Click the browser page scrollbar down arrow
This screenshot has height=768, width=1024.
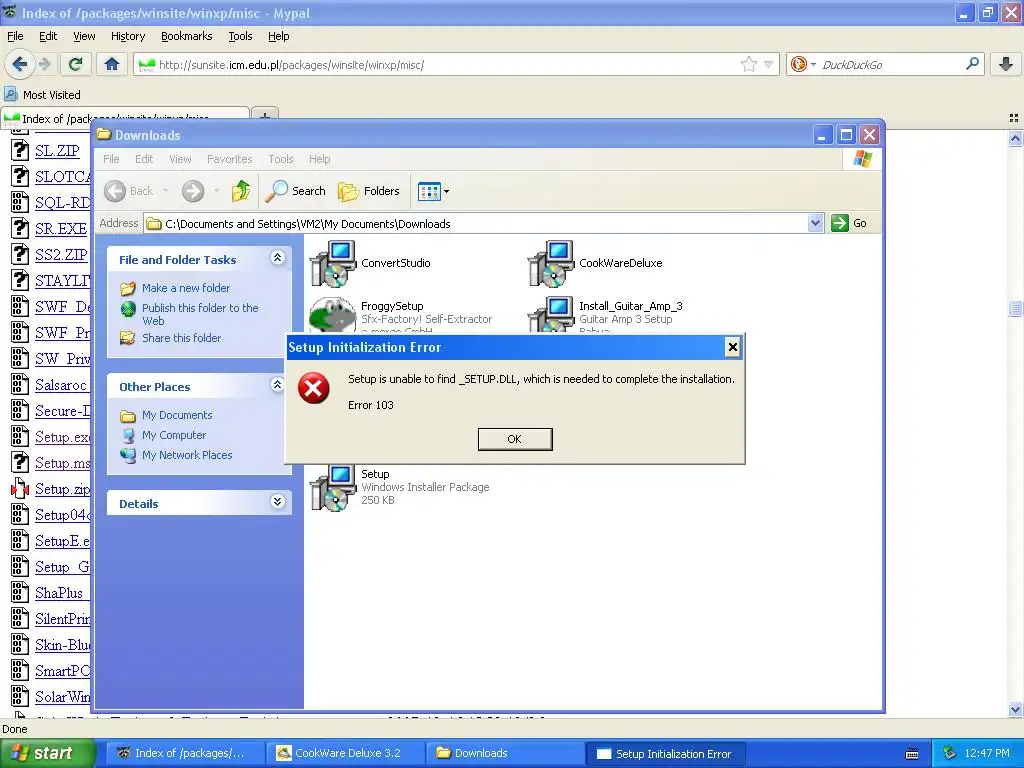pyautogui.click(x=1015, y=709)
